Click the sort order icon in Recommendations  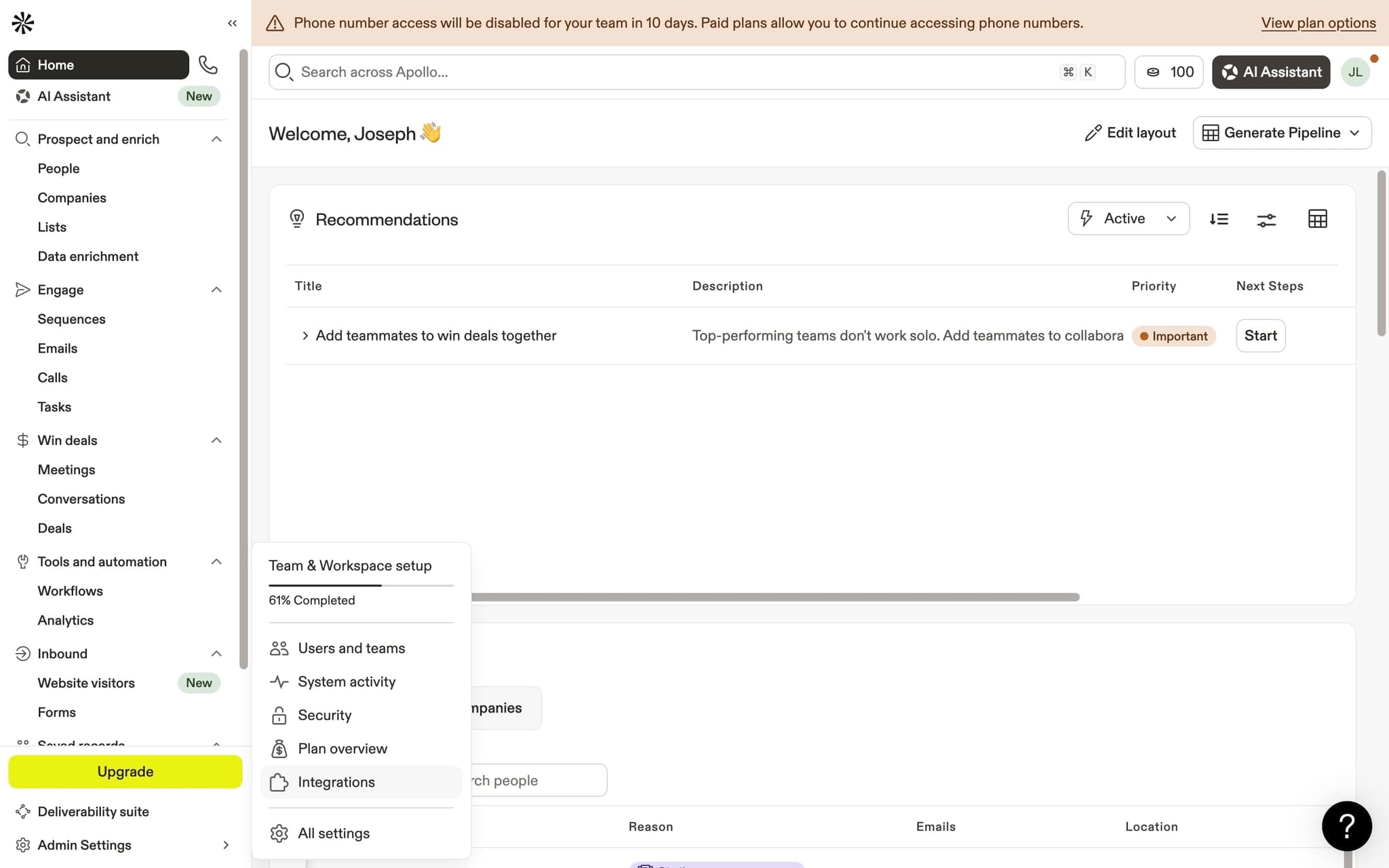(x=1219, y=218)
